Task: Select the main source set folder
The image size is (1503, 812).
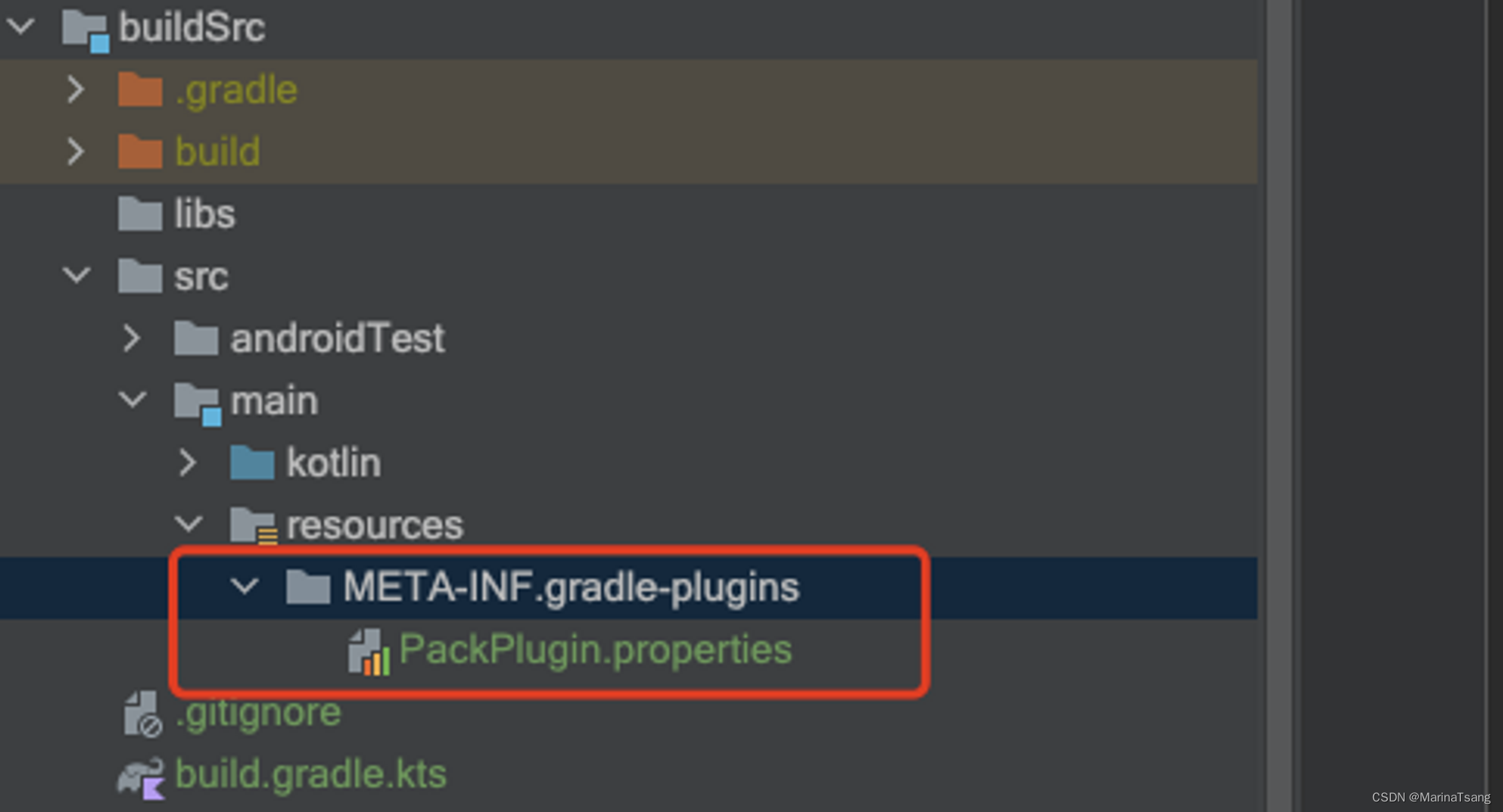Action: tap(274, 401)
